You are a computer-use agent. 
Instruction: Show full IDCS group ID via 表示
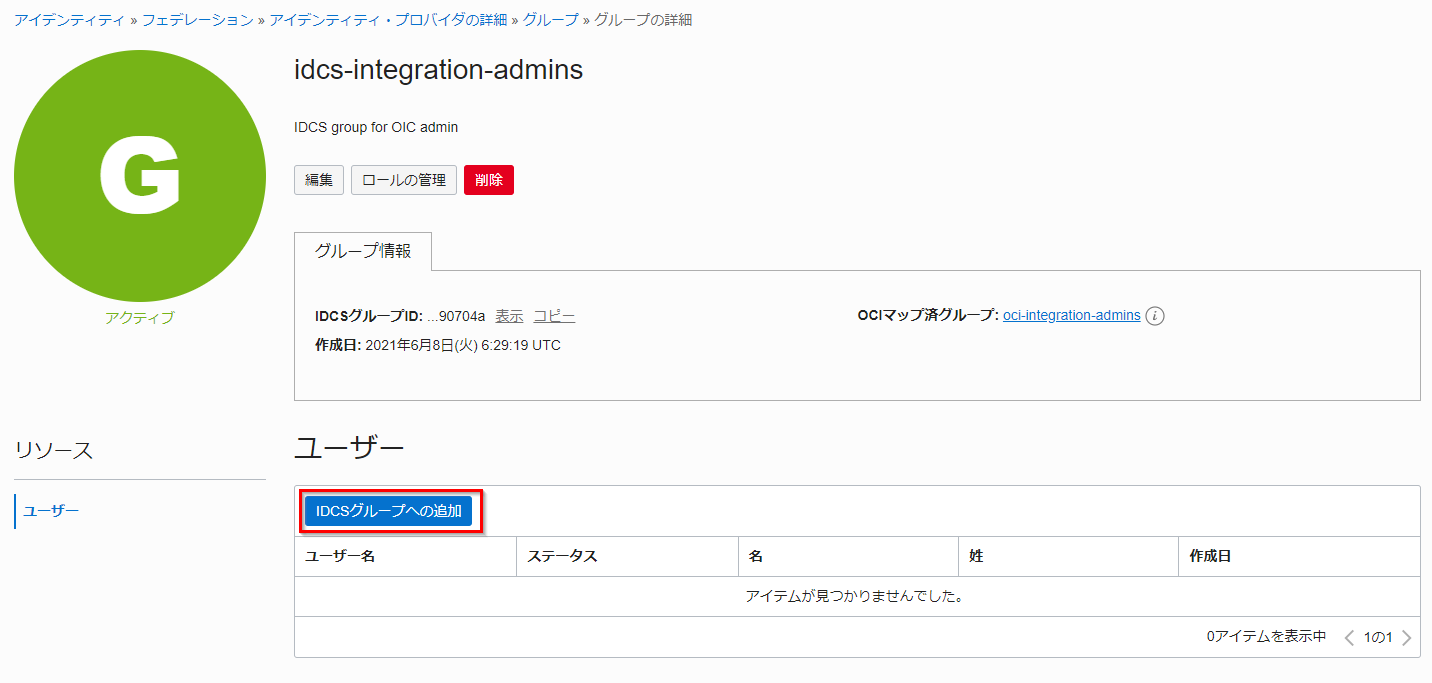[x=509, y=316]
